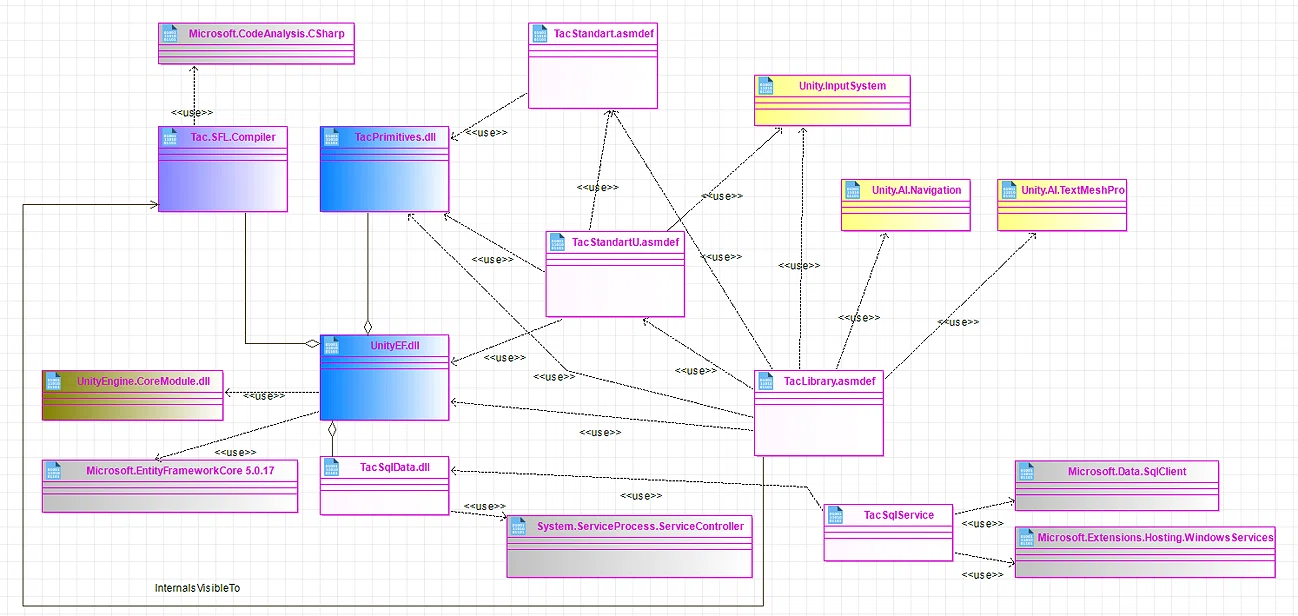The height and width of the screenshot is (616, 1298).
Task: Click the Microsoft.EntityFrameworkCore box icon
Action: pyautogui.click(x=54, y=470)
